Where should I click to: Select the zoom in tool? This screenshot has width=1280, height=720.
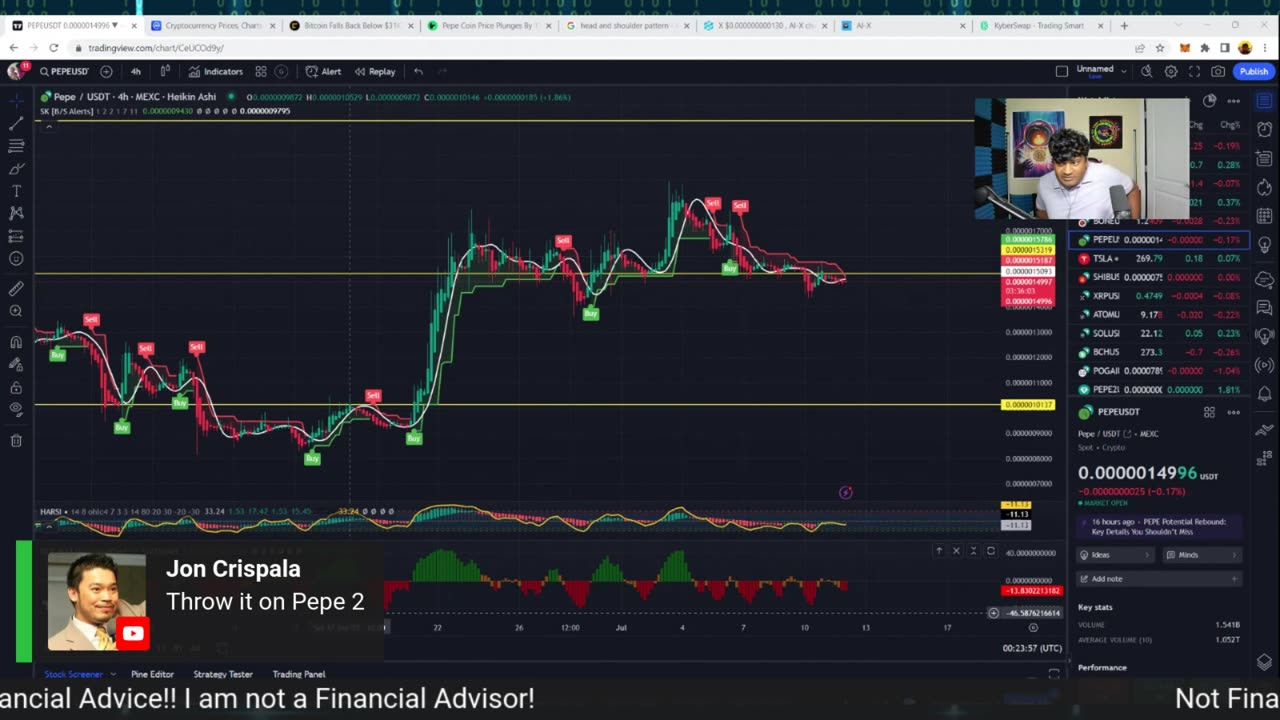[16, 311]
